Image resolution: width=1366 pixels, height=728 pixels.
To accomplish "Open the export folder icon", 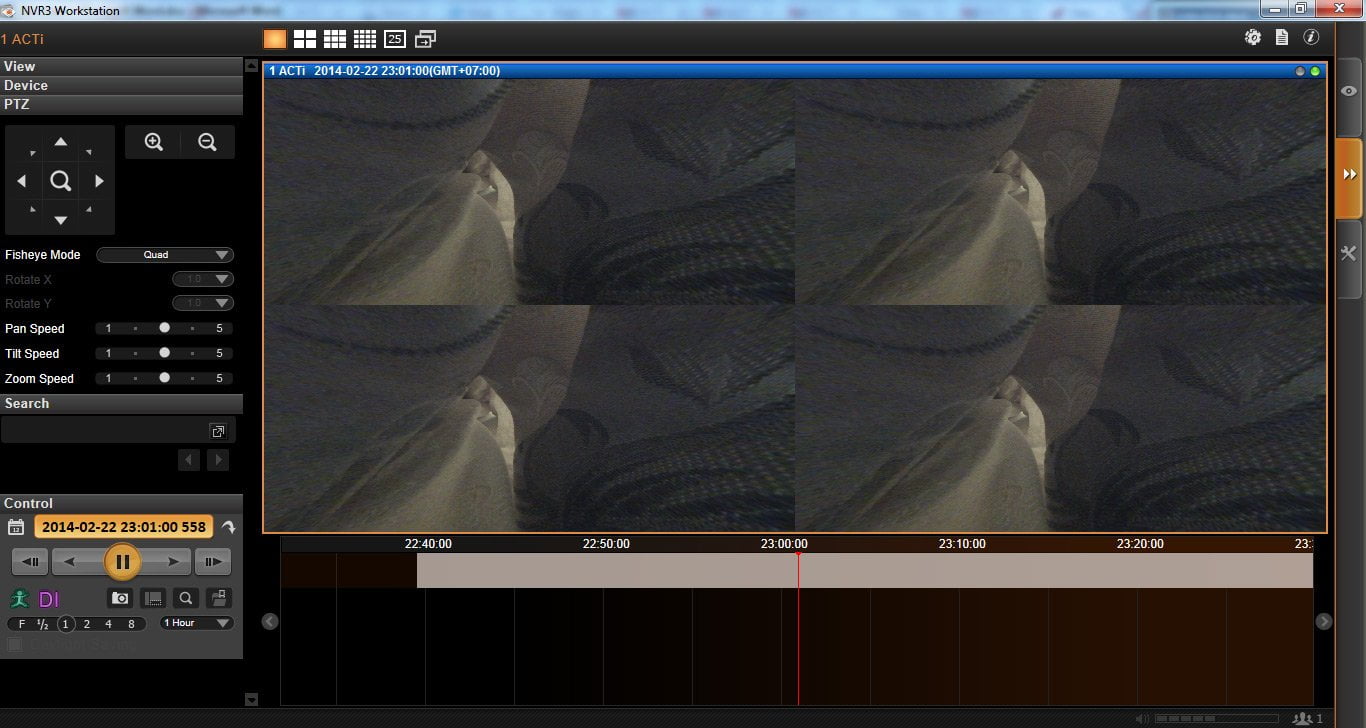I will [218, 598].
